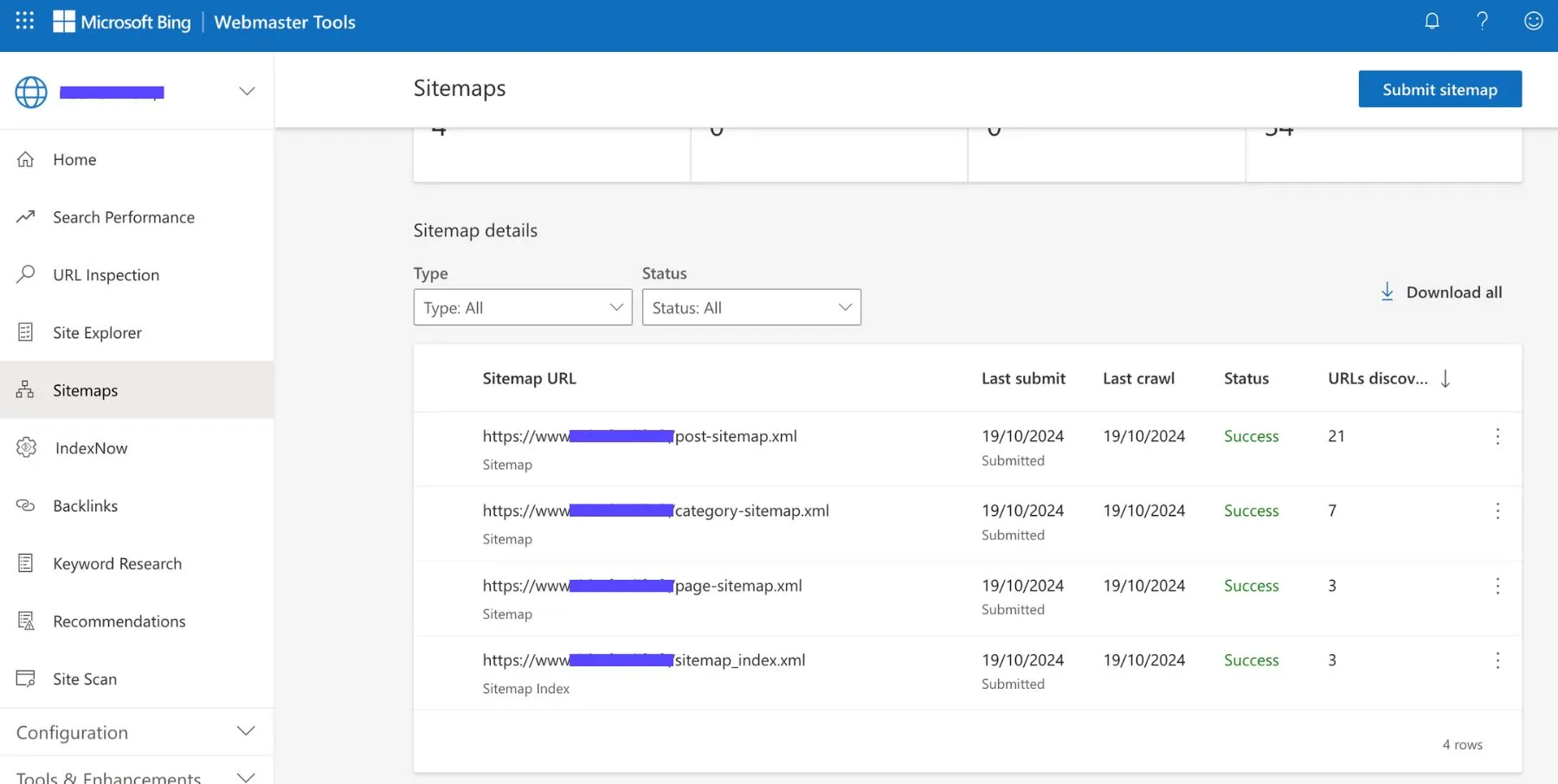Click the Keyword Research icon
Image resolution: width=1558 pixels, height=784 pixels.
pyautogui.click(x=26, y=563)
